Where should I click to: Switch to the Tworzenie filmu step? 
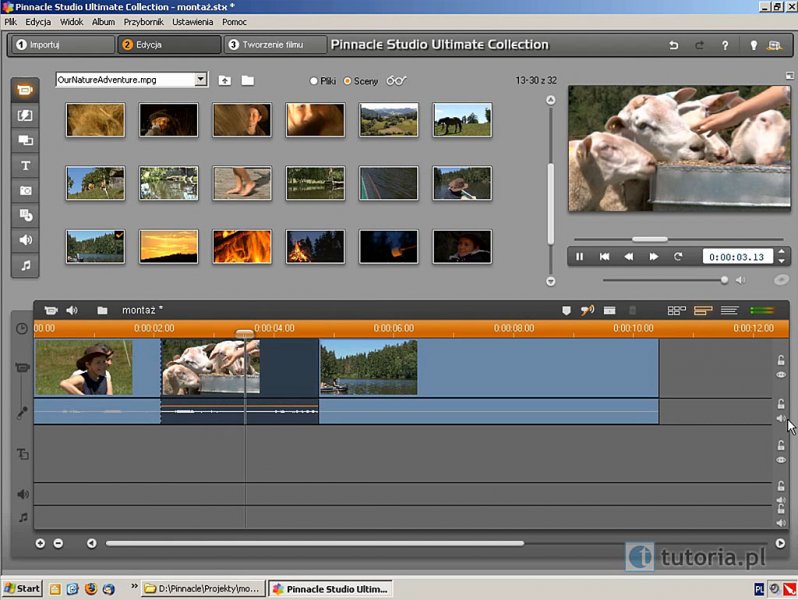[x=275, y=45]
